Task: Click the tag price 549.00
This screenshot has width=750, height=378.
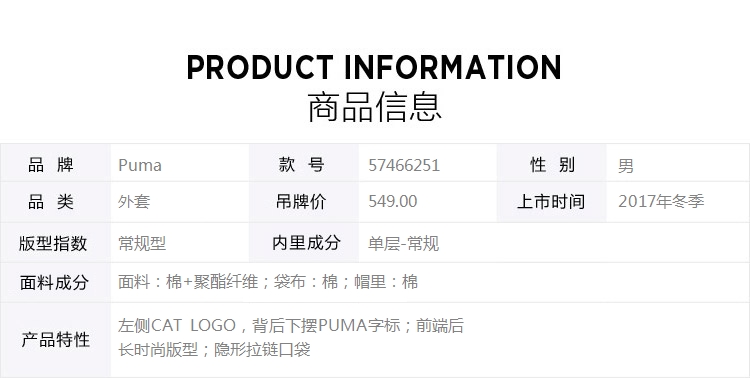Action: coord(393,201)
